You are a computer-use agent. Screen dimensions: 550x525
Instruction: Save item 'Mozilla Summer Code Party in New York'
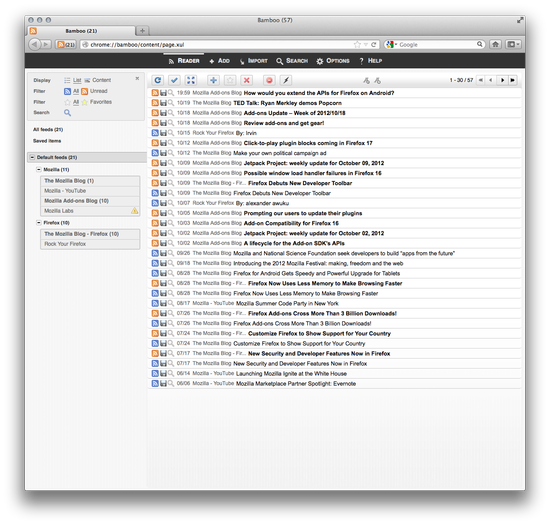(163, 303)
